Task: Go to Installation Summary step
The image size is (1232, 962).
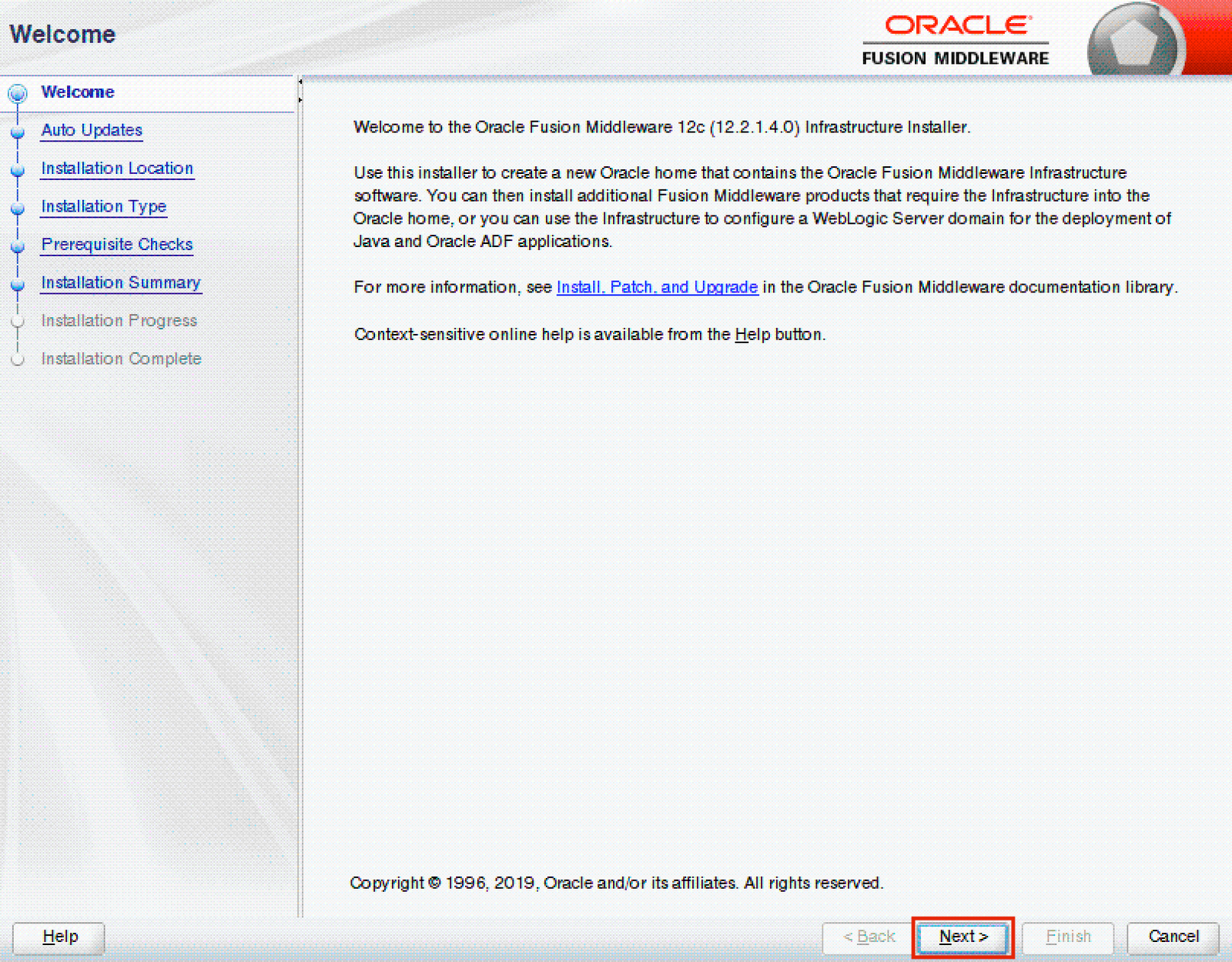Action: 121,282
